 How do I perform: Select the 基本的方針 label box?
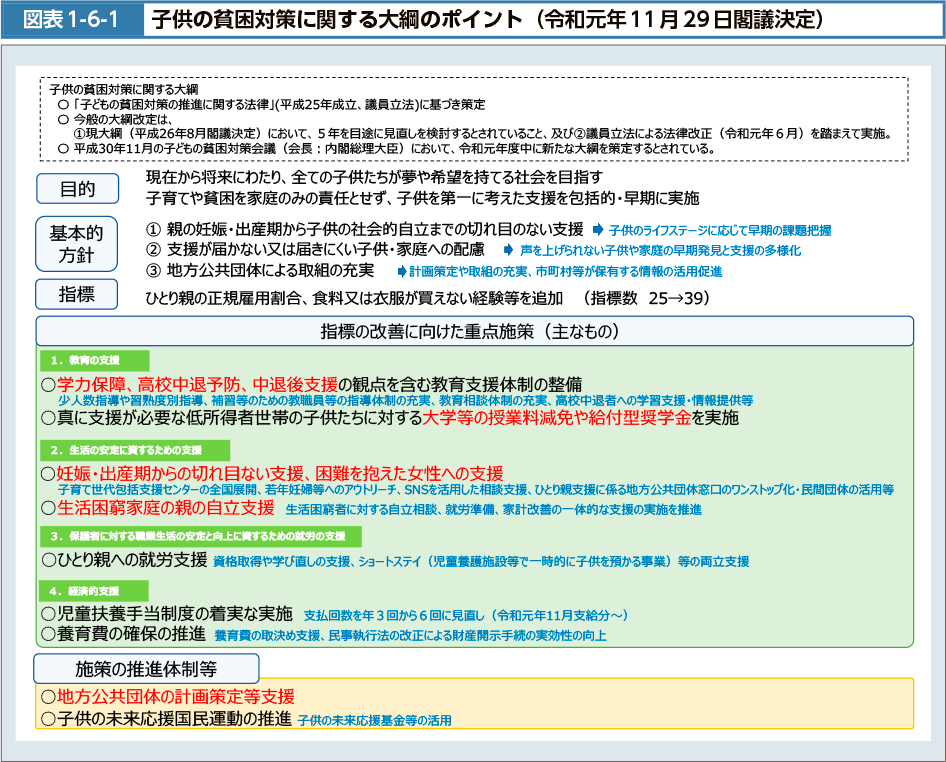coord(77,243)
